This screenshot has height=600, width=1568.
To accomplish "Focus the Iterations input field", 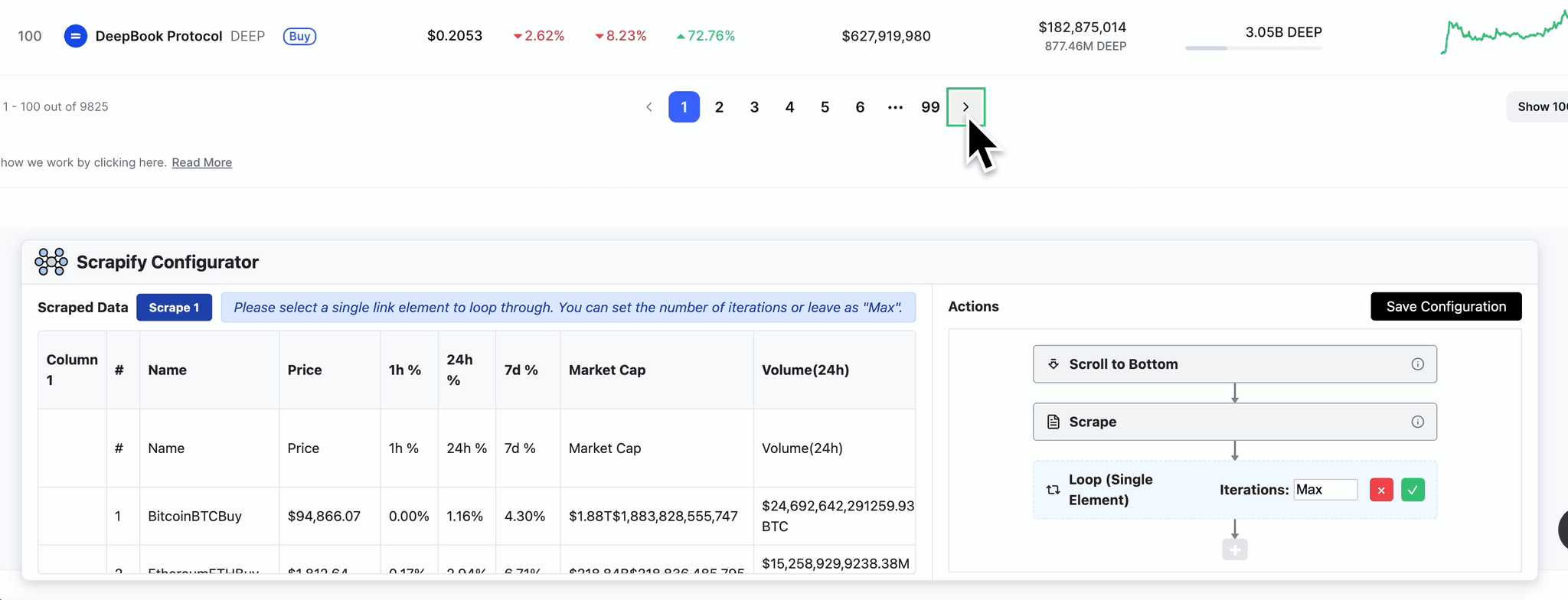I will click(1325, 490).
